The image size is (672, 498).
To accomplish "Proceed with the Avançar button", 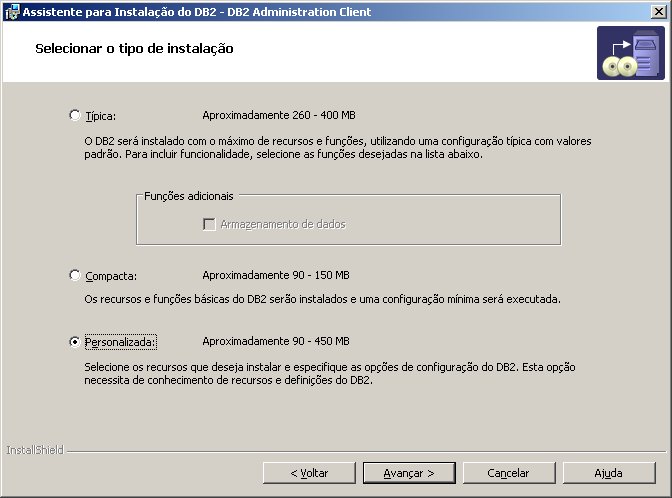I will point(409,473).
